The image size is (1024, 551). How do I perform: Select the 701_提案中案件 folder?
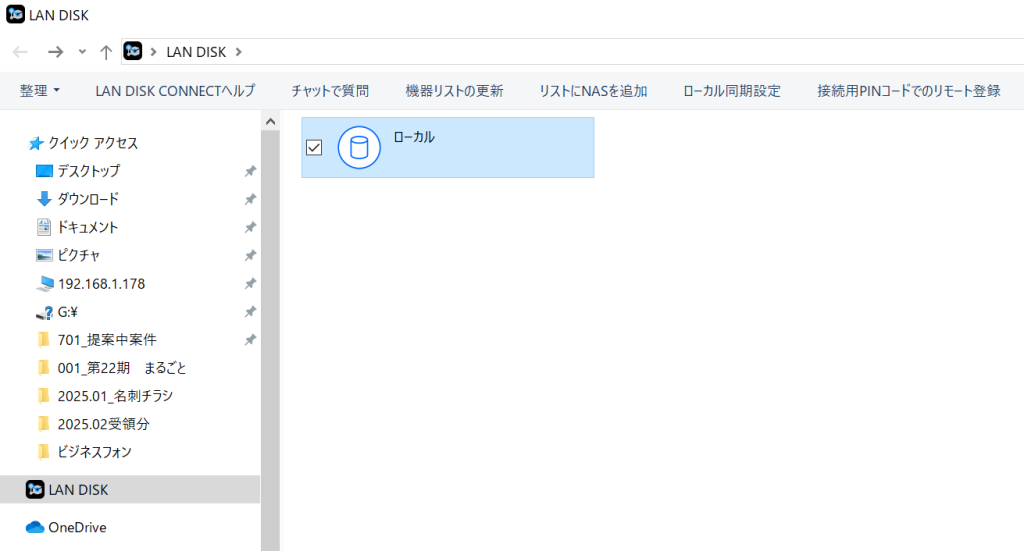pos(107,339)
